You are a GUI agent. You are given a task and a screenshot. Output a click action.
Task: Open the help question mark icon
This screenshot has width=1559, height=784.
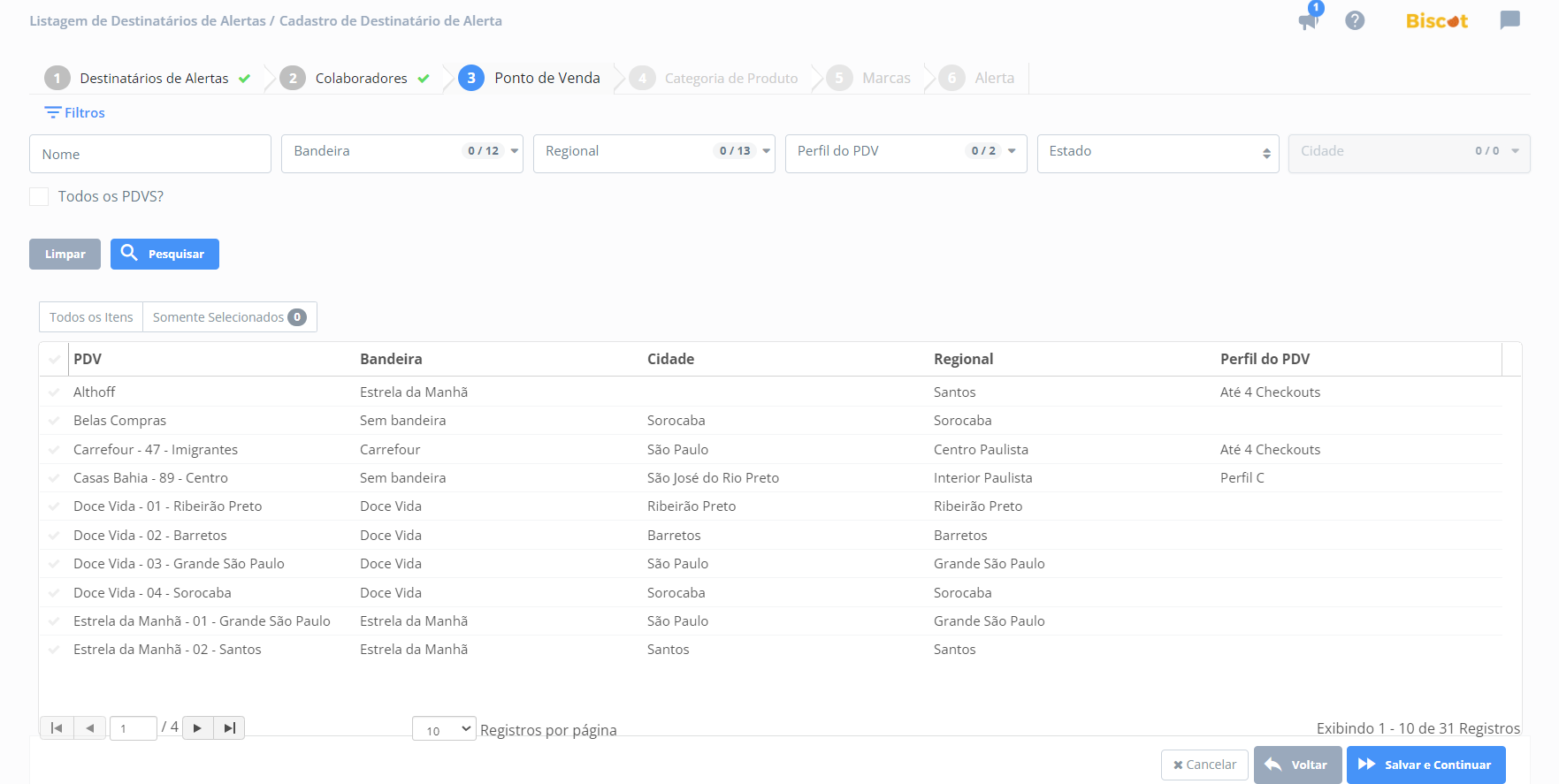[1355, 20]
